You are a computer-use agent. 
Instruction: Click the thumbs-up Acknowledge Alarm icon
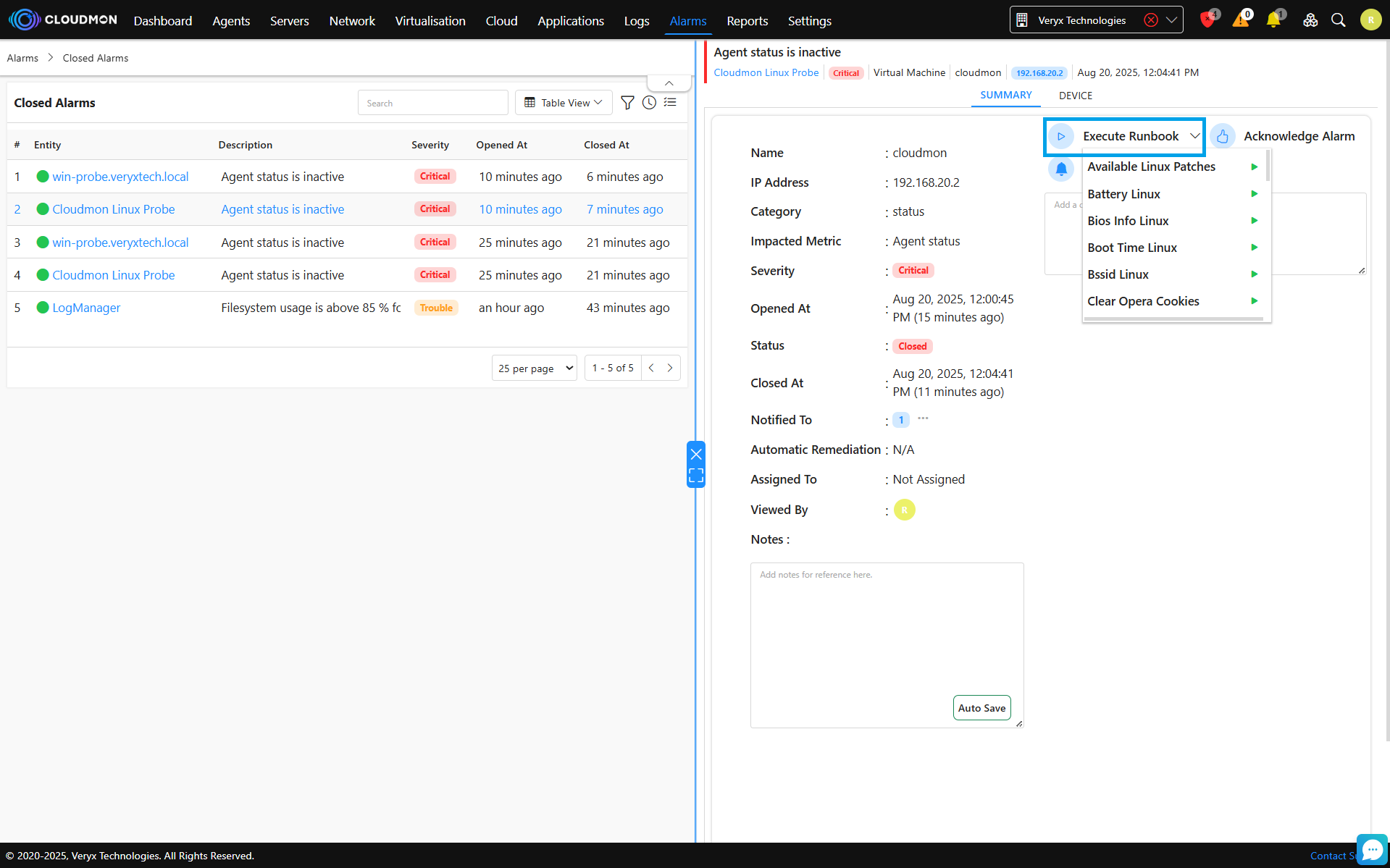pos(1223,136)
